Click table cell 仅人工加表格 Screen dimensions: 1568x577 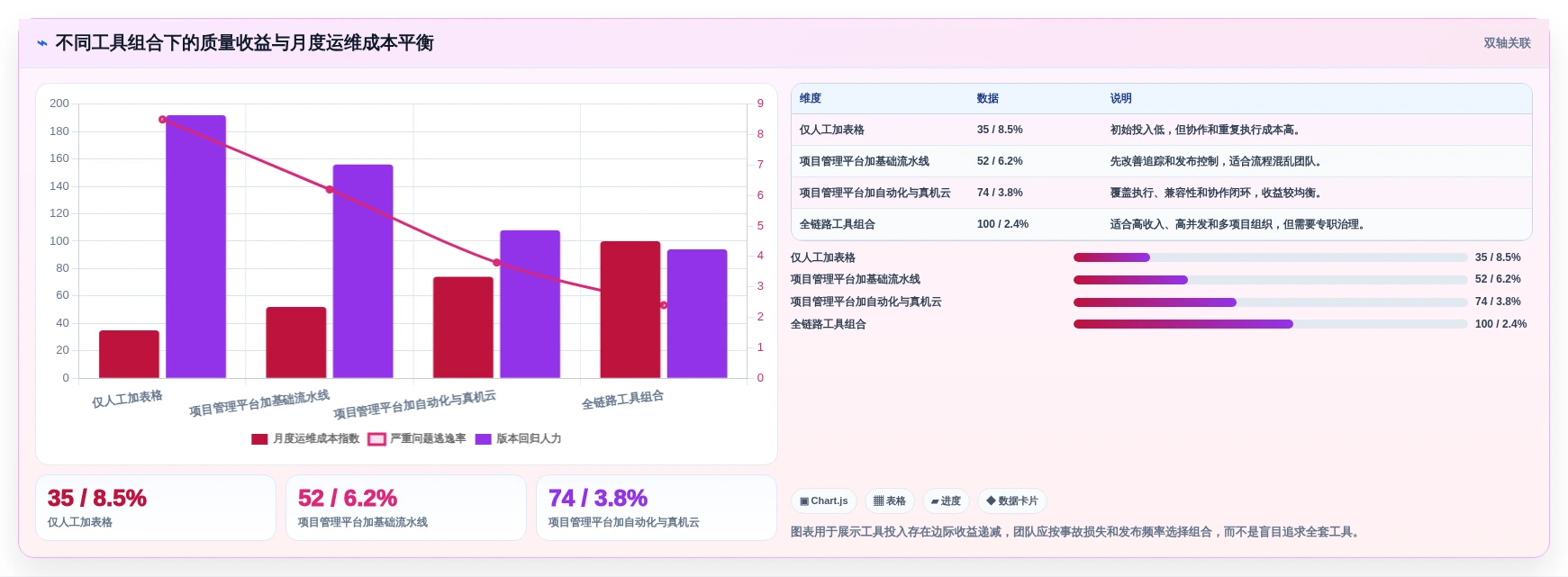click(832, 131)
